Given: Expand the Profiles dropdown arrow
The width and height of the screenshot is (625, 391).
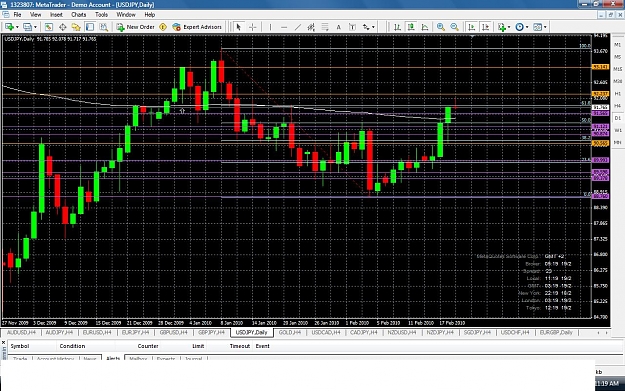Looking at the screenshot, I should point(35,27).
